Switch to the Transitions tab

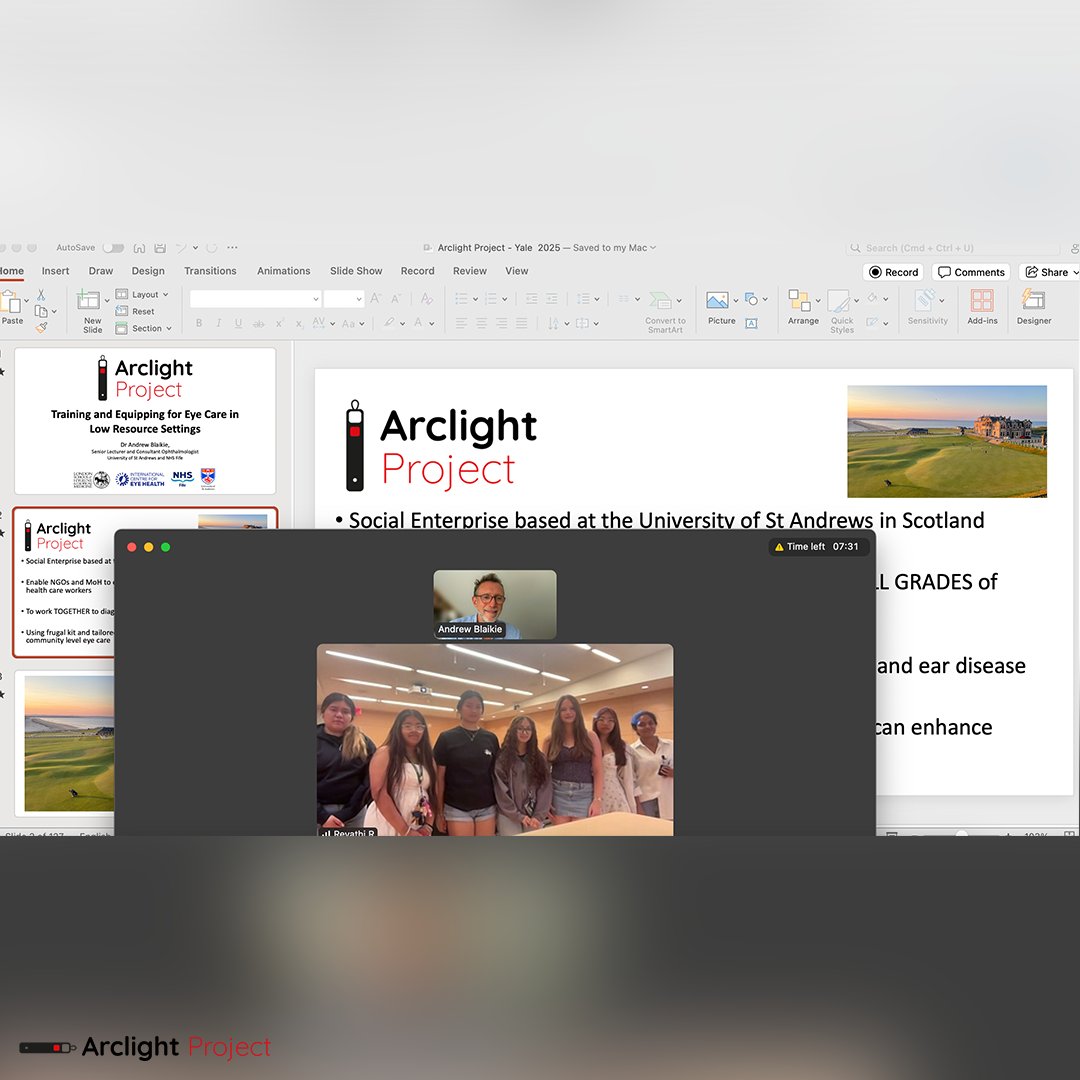[210, 271]
